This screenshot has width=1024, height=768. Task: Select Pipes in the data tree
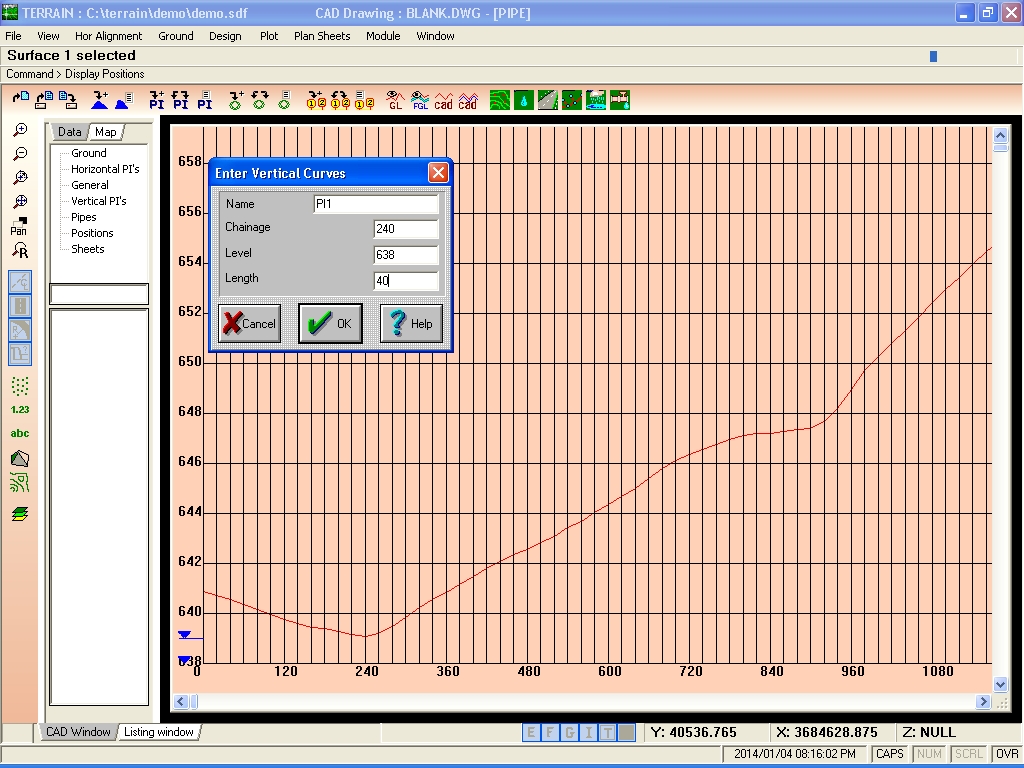84,217
